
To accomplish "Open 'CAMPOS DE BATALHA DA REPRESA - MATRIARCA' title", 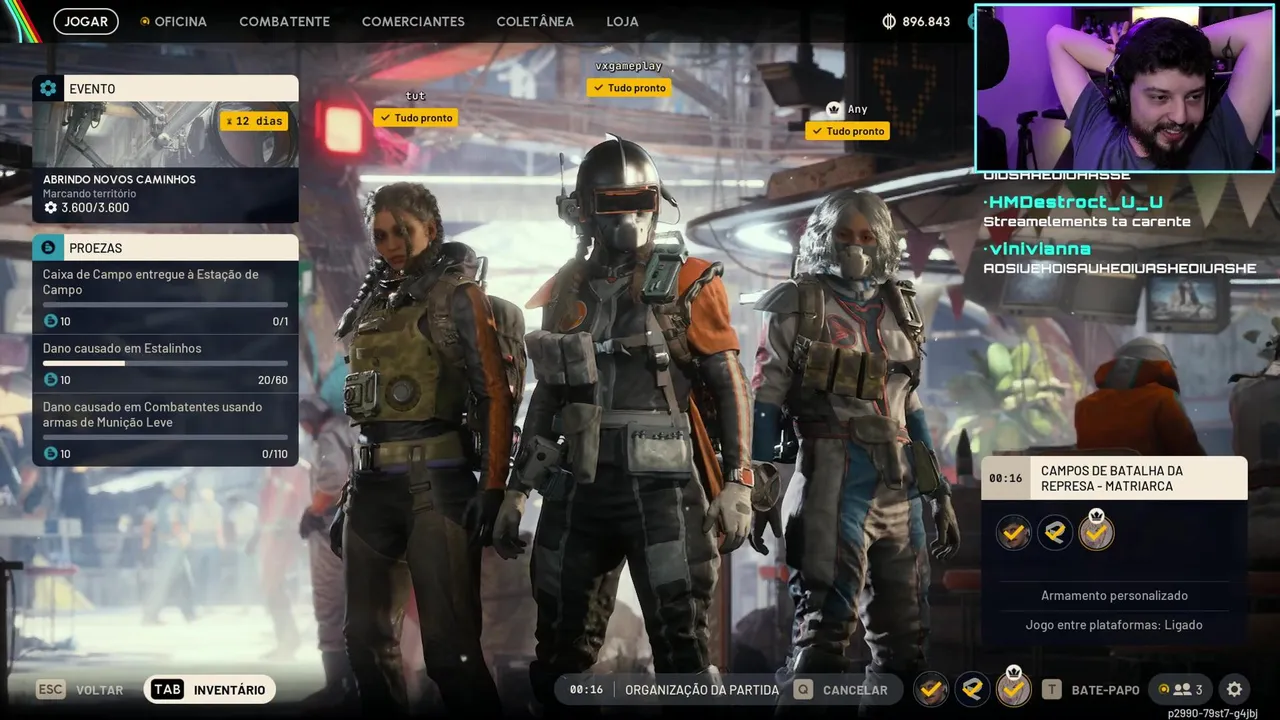I will tap(1111, 478).
